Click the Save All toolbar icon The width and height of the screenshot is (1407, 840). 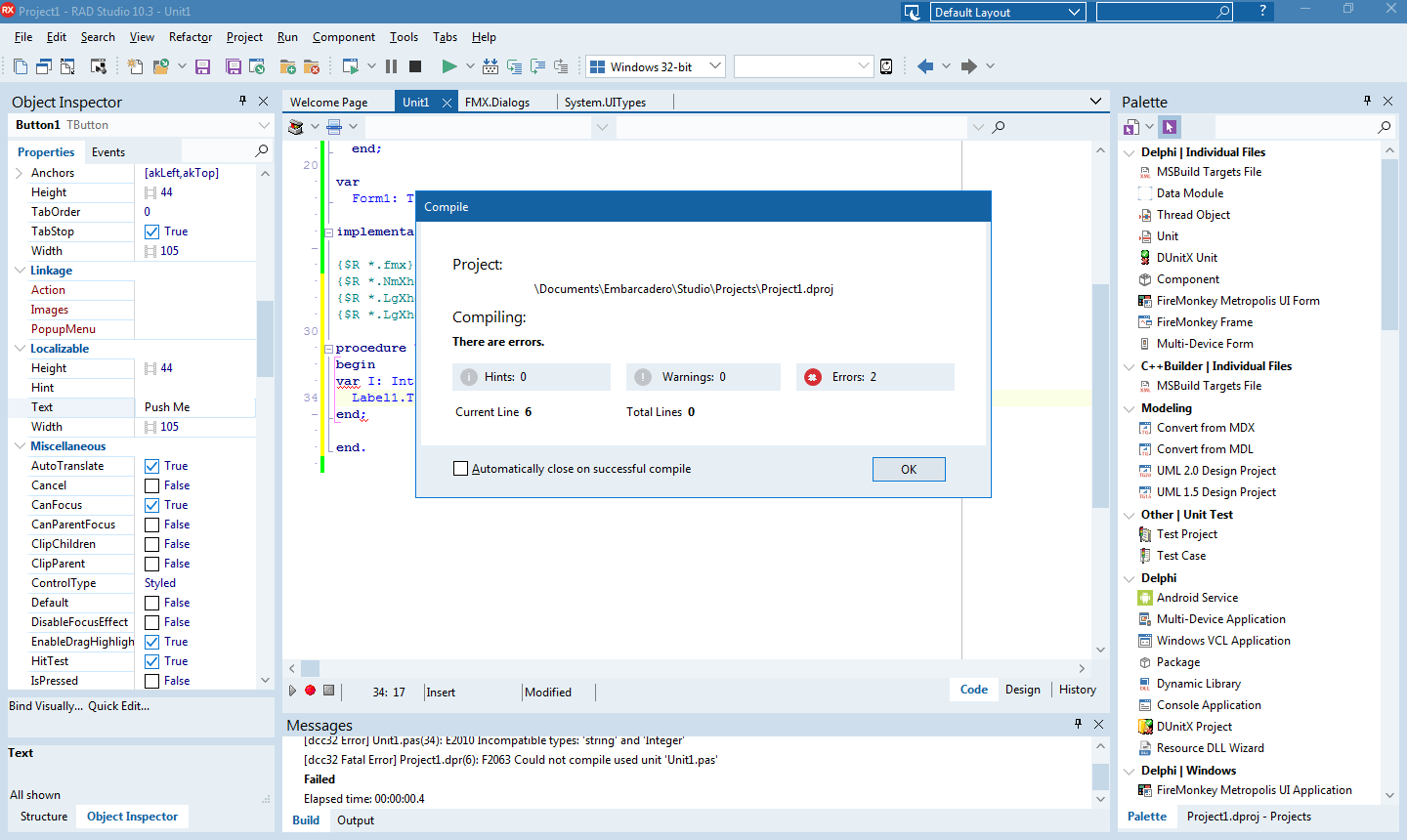pos(234,66)
